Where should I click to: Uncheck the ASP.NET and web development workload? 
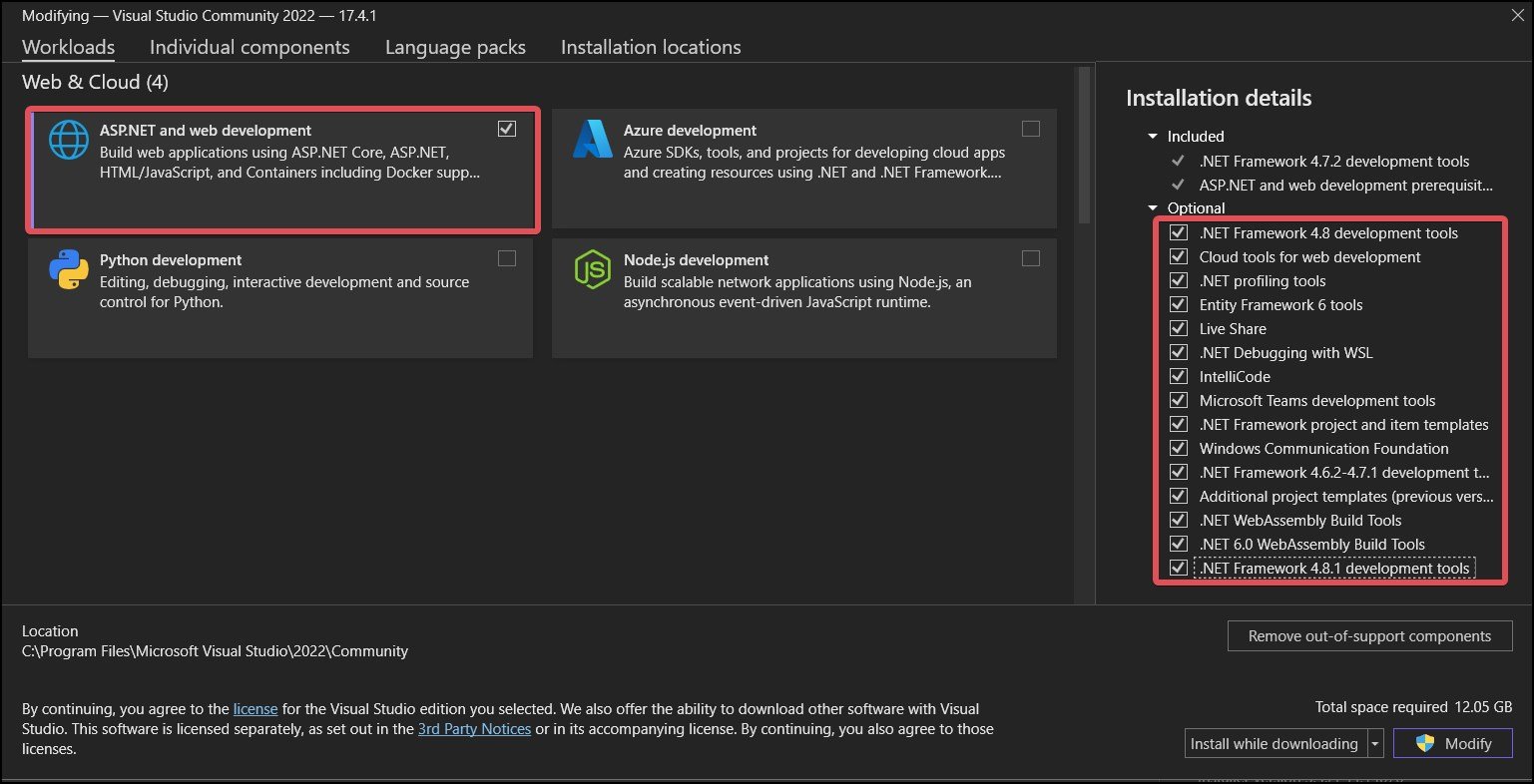(x=507, y=129)
